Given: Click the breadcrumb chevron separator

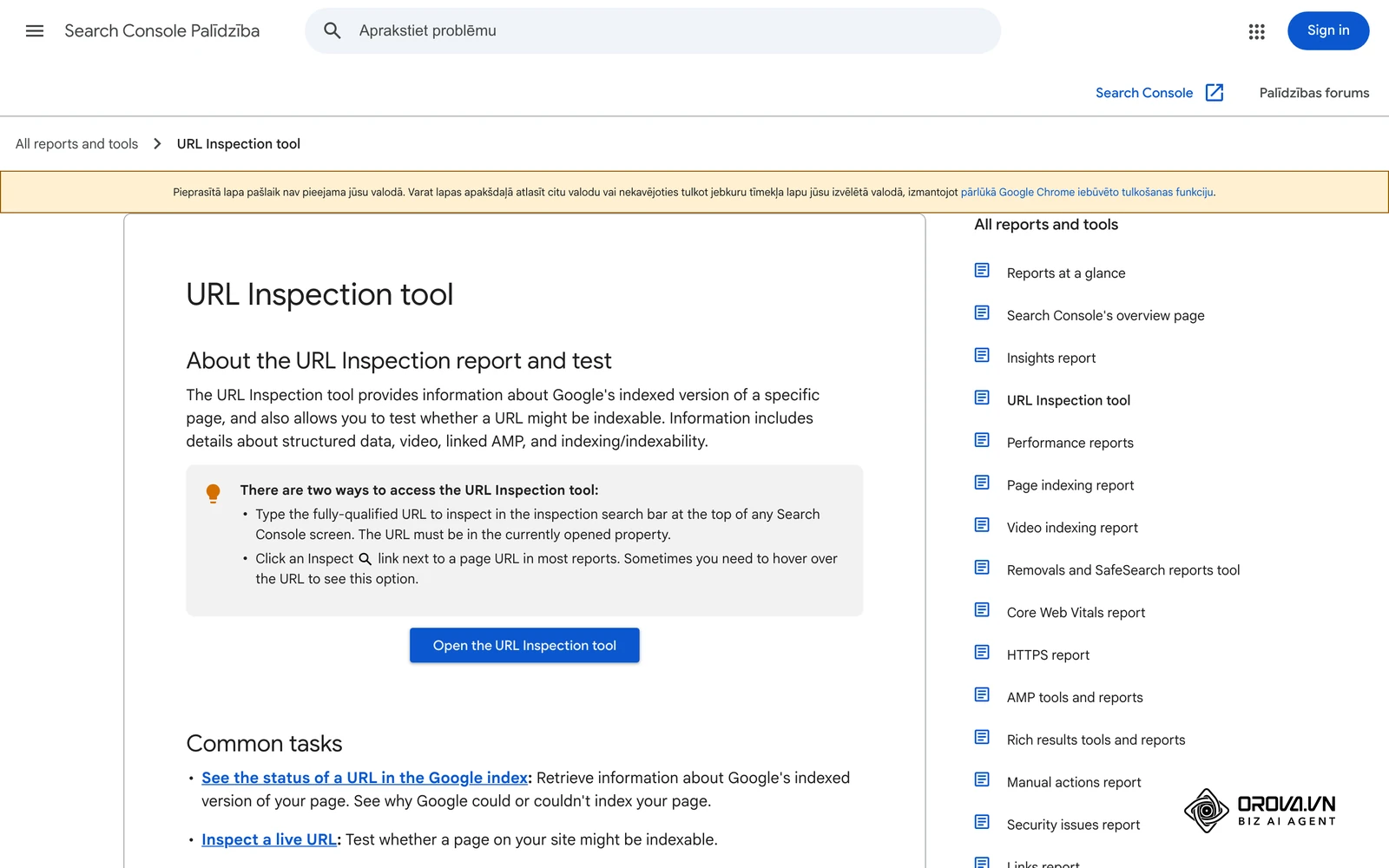Looking at the screenshot, I should [x=157, y=144].
